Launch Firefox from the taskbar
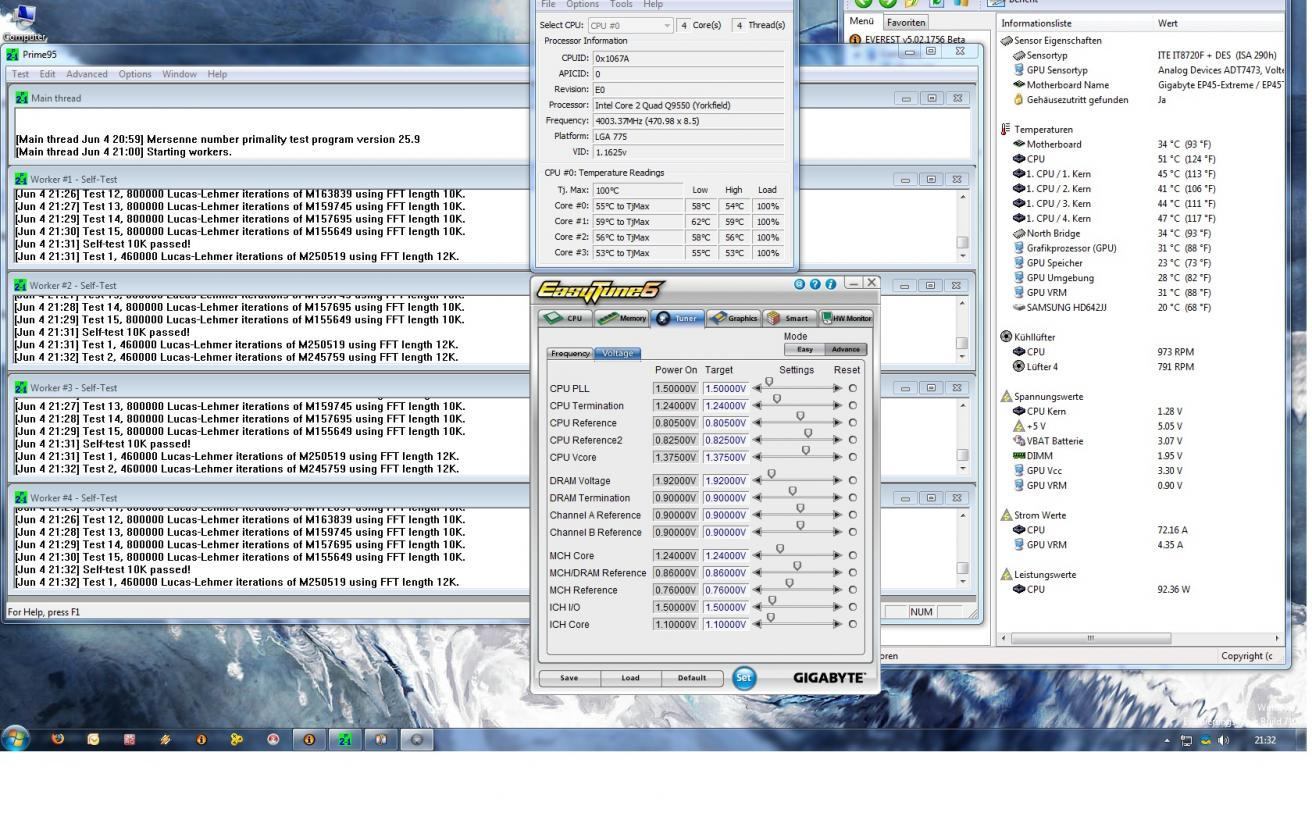Image resolution: width=1312 pixels, height=820 pixels. coord(57,740)
